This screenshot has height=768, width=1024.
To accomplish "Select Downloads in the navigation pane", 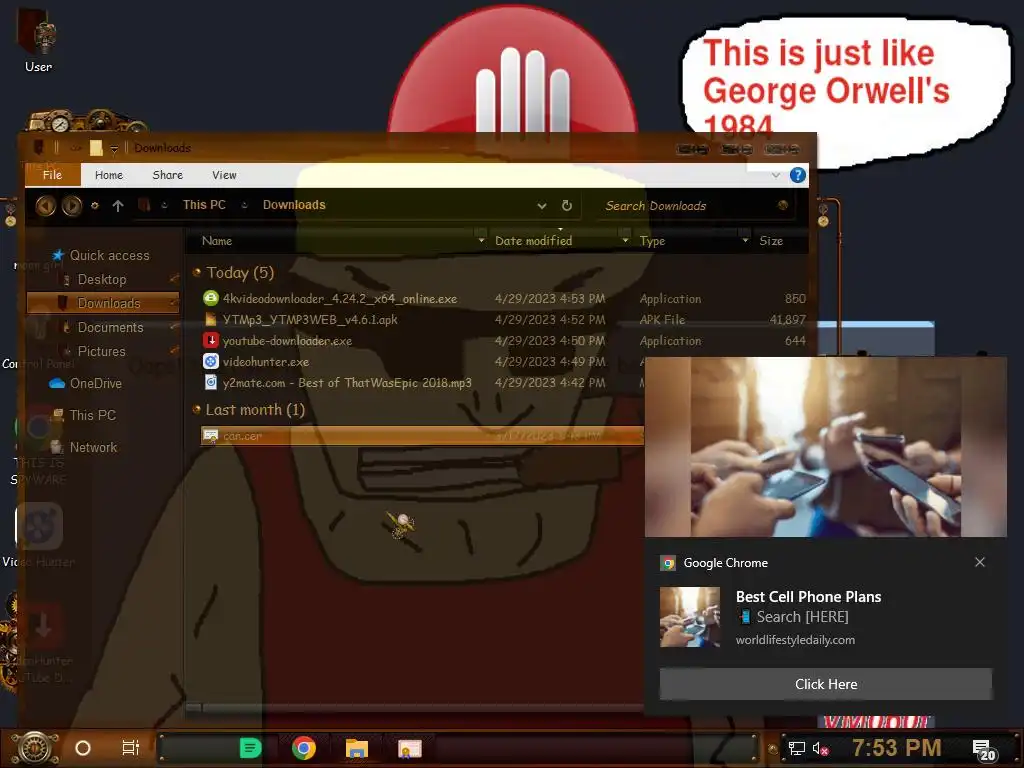I will (103, 303).
